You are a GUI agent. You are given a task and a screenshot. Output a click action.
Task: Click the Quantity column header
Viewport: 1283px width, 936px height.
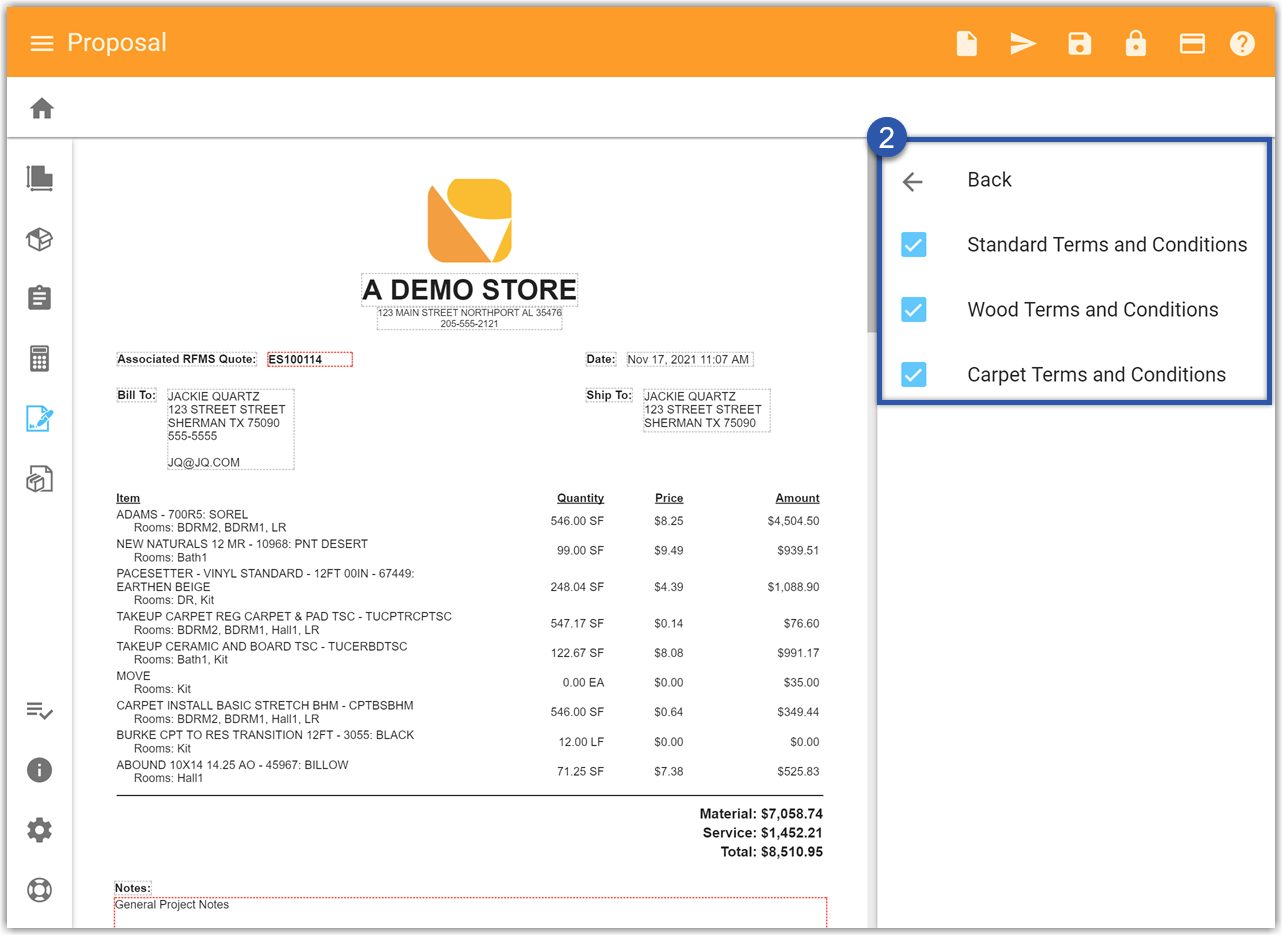pos(580,498)
